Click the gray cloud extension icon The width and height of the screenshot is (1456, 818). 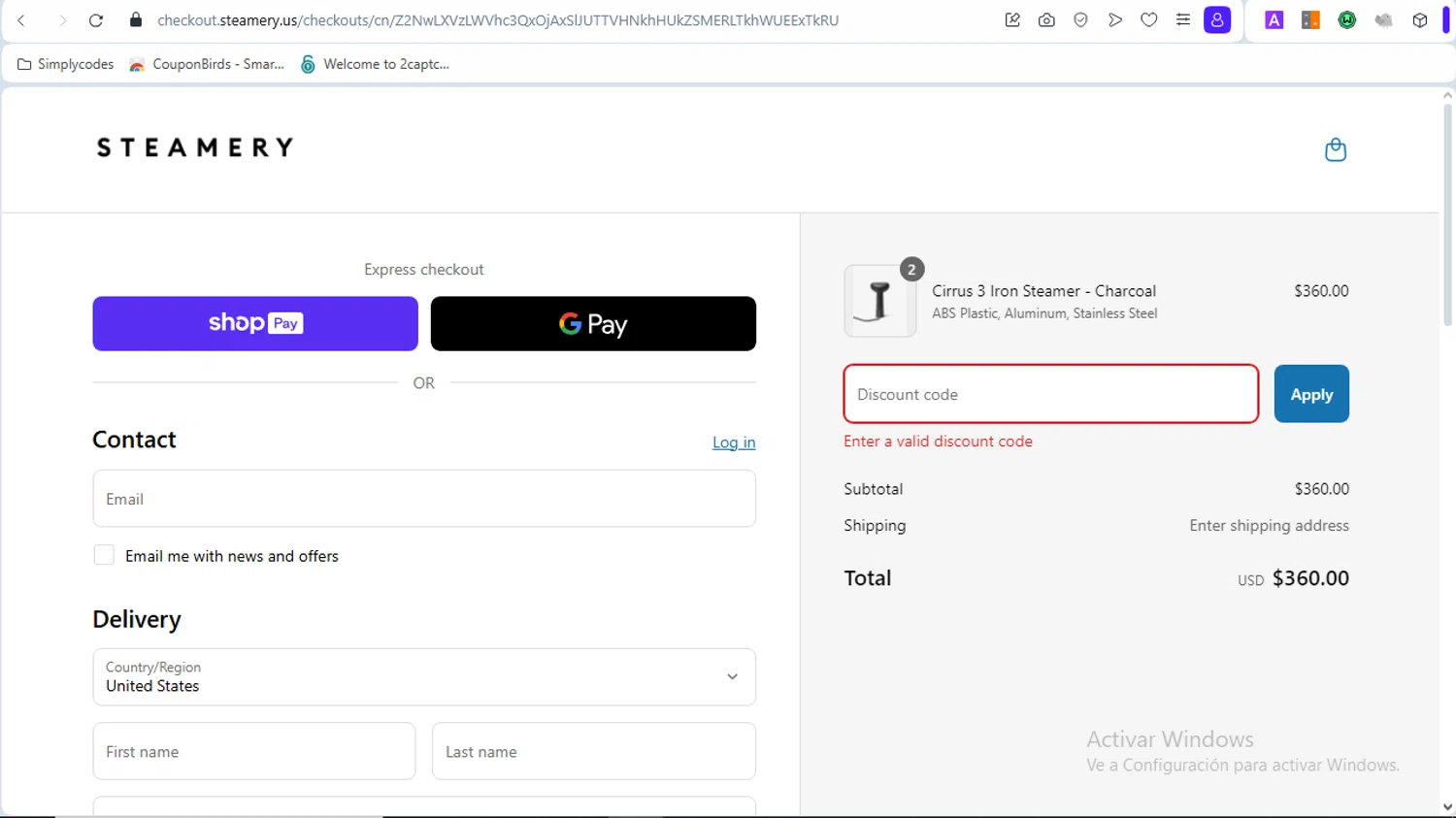pyautogui.click(x=1383, y=19)
